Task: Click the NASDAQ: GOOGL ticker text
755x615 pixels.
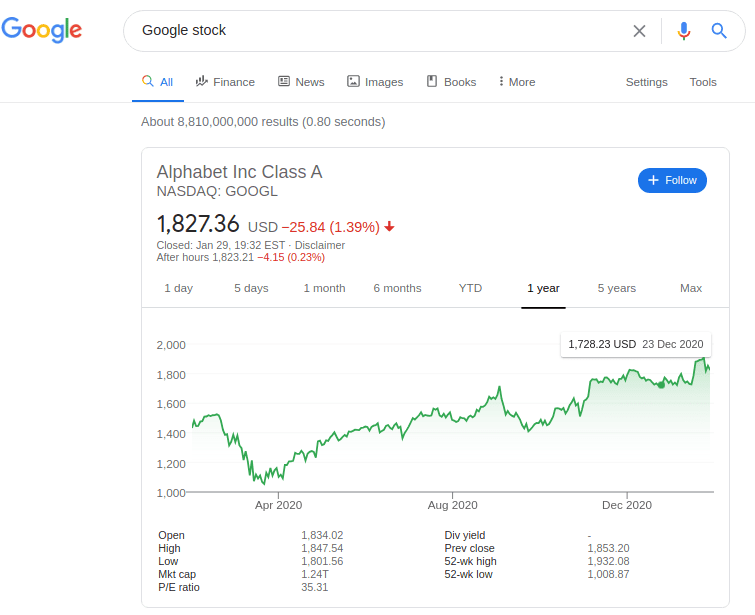Action: [x=217, y=192]
